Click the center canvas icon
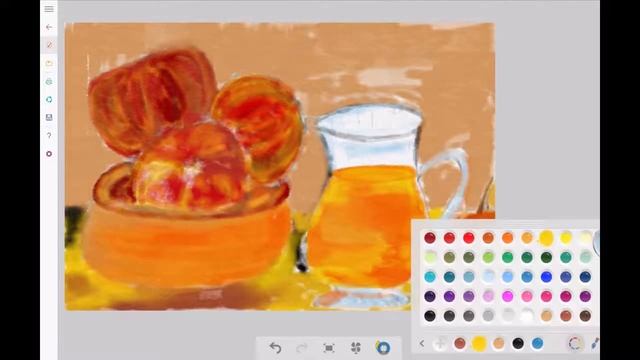 click(x=329, y=348)
